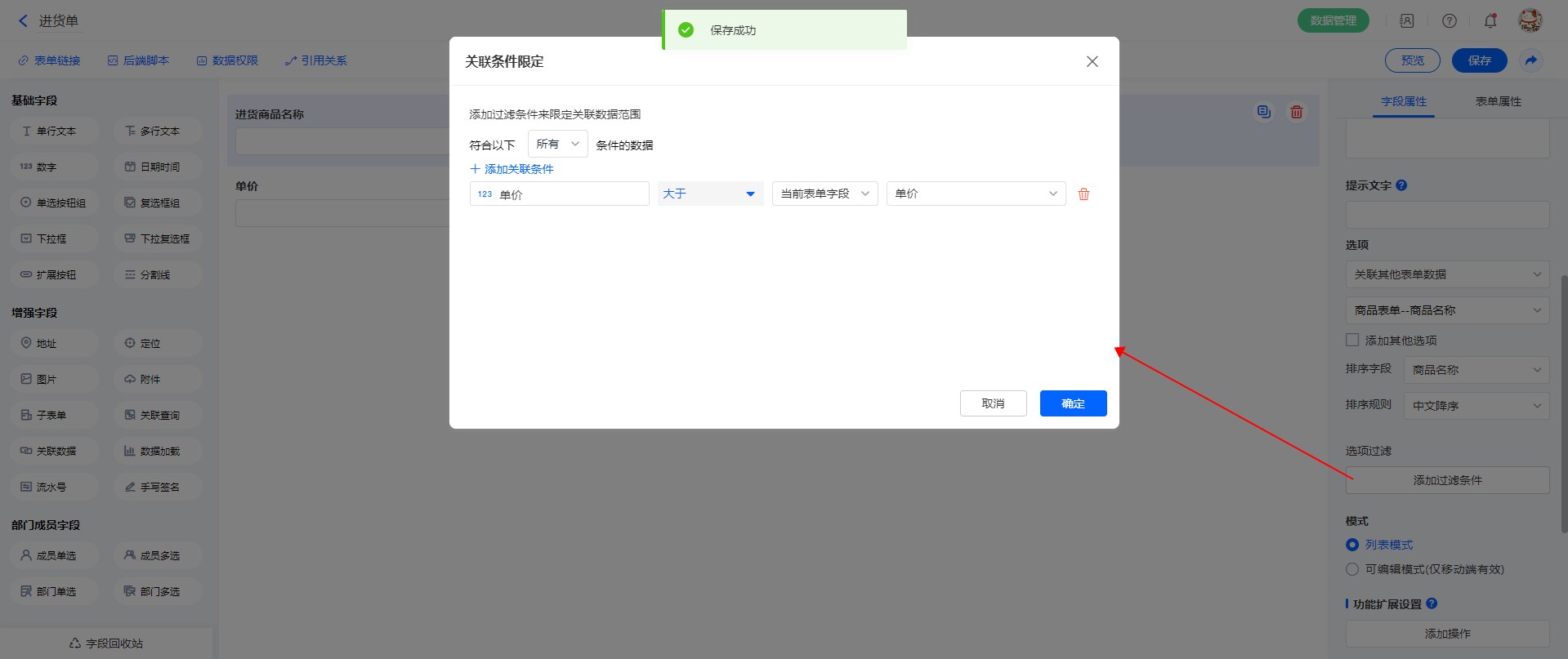
Task: Enable the 添加其他选项 checkbox
Action: pyautogui.click(x=1352, y=340)
